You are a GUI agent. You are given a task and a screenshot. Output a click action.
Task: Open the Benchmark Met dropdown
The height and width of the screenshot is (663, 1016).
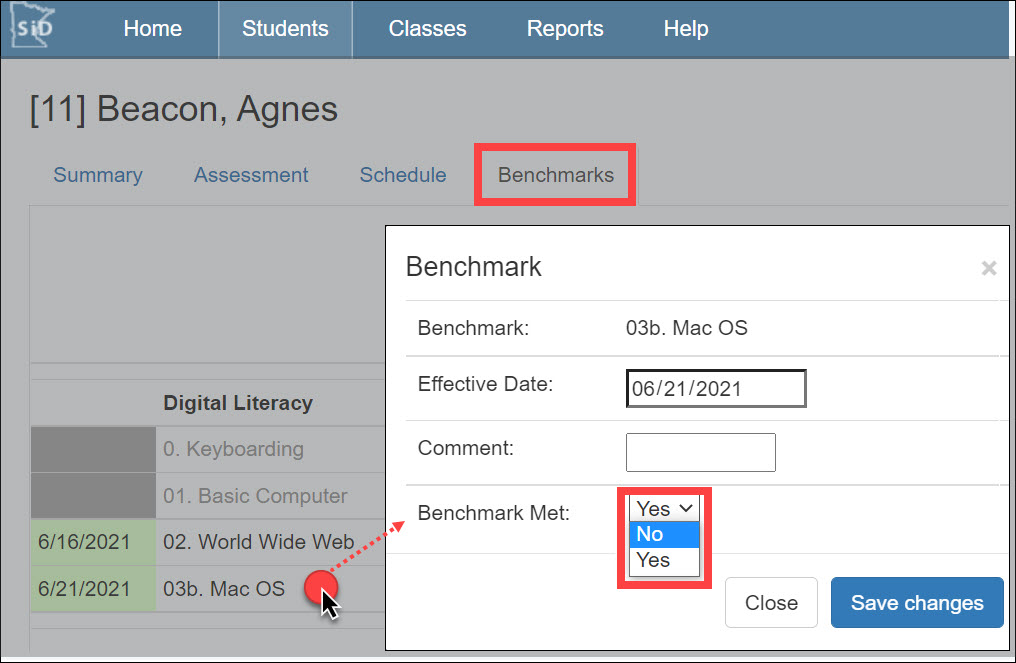[x=663, y=508]
